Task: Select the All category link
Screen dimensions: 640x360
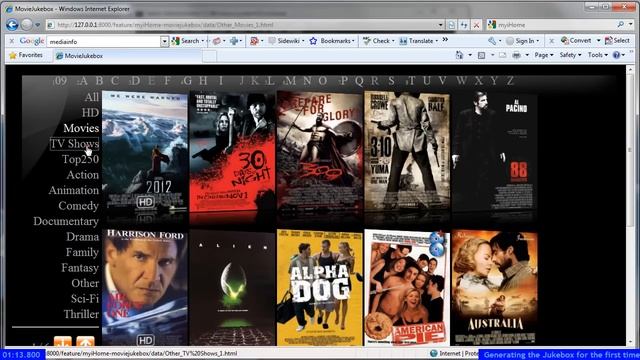Action: coord(92,97)
